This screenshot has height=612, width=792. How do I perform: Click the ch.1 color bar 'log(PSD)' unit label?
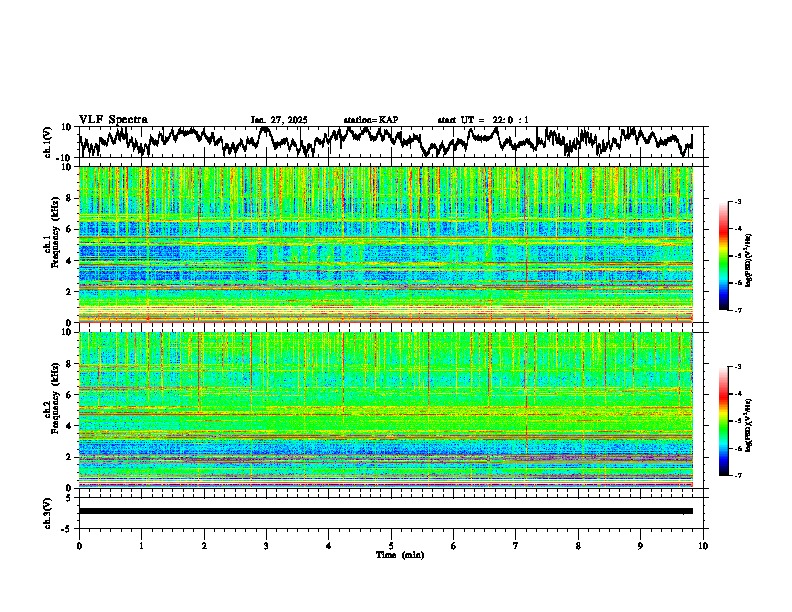point(749,261)
